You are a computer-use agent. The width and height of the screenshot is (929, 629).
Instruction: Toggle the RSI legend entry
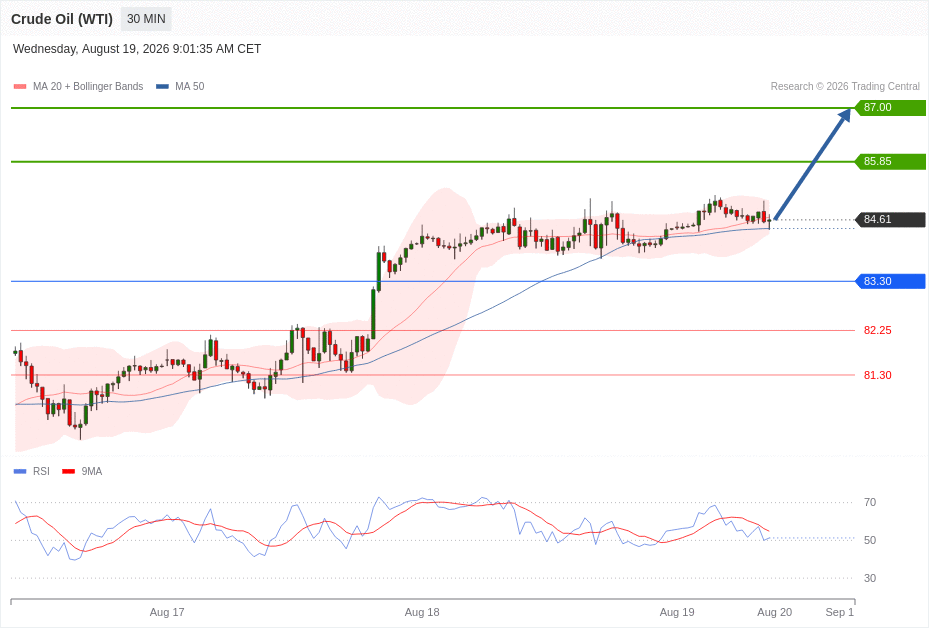pyautogui.click(x=31, y=471)
